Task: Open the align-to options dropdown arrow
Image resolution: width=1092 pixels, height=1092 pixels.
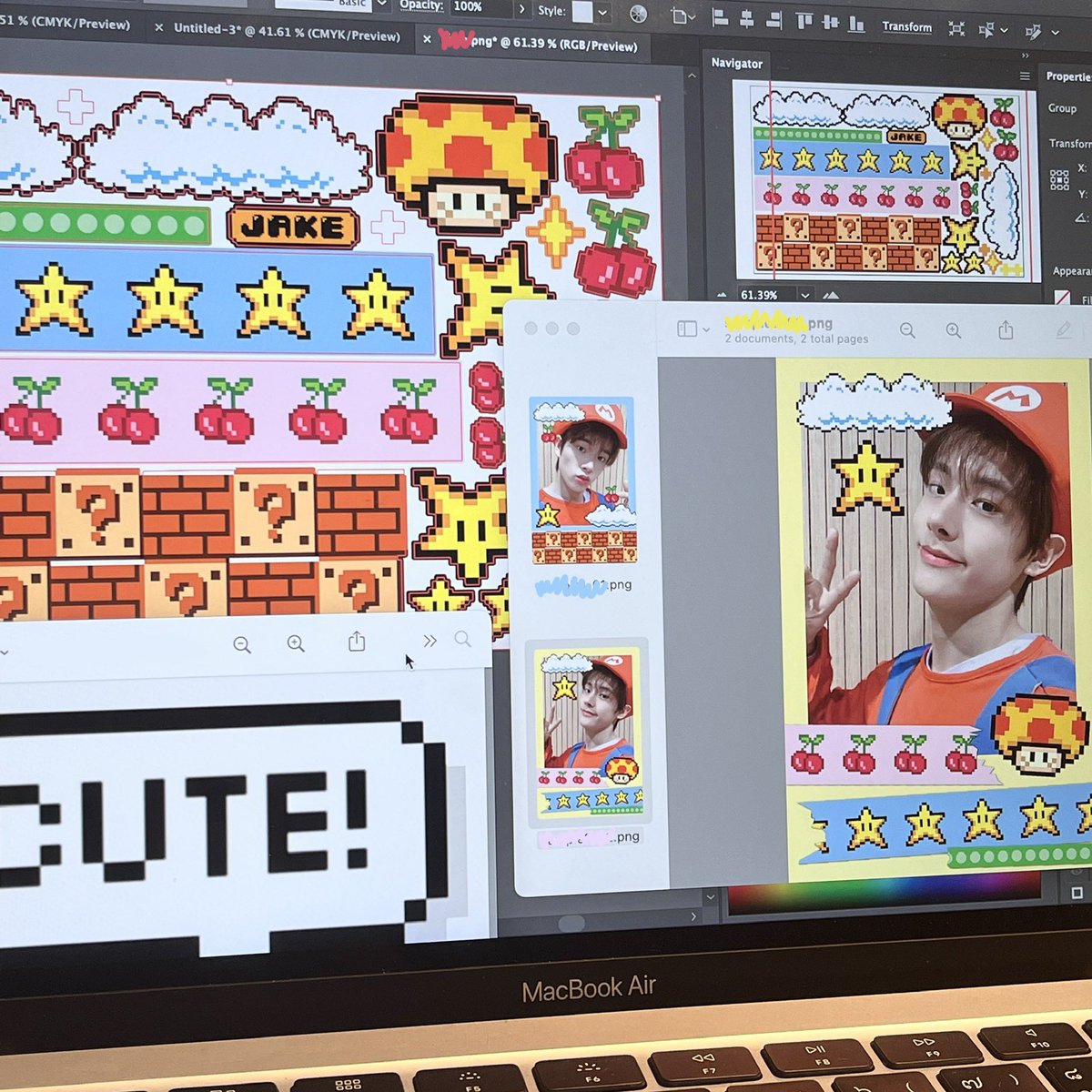Action: click(692, 16)
